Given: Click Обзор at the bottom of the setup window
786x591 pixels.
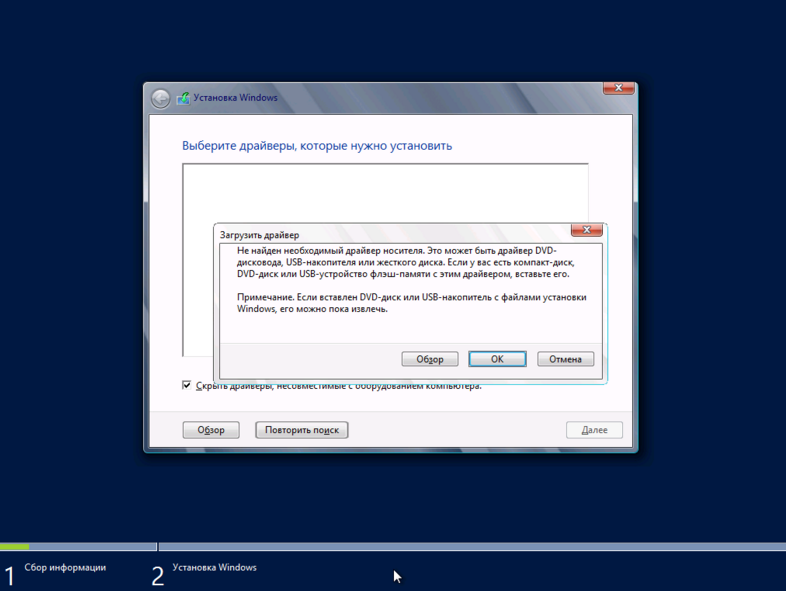Looking at the screenshot, I should click(x=211, y=430).
